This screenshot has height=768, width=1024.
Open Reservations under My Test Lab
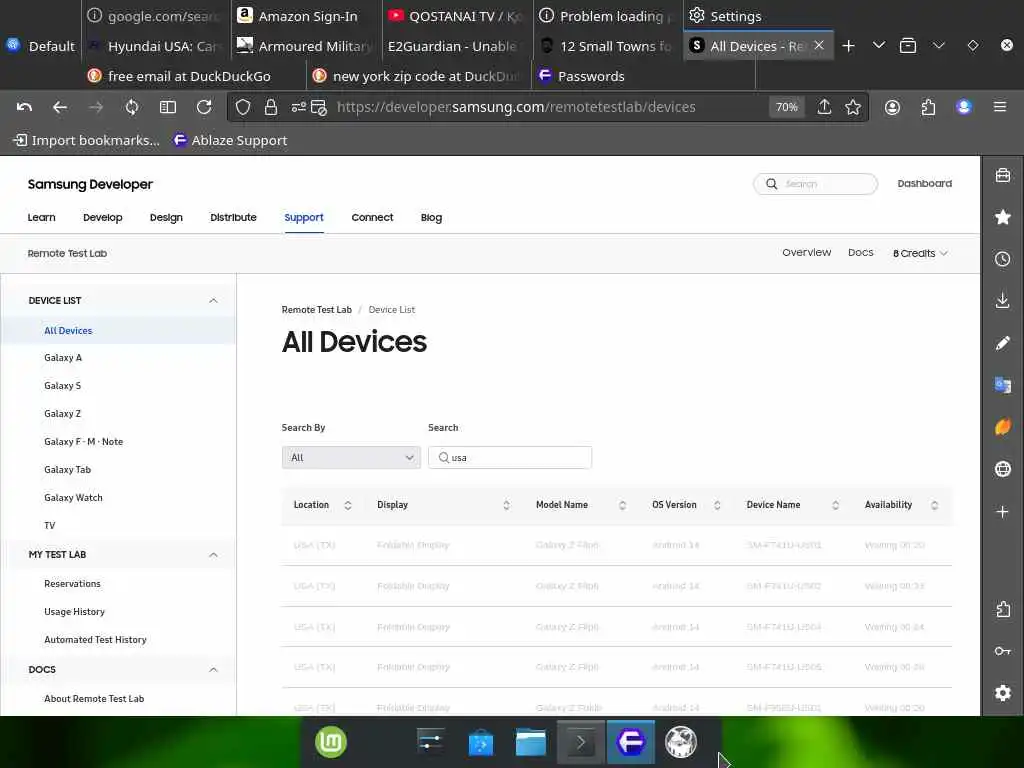point(72,584)
